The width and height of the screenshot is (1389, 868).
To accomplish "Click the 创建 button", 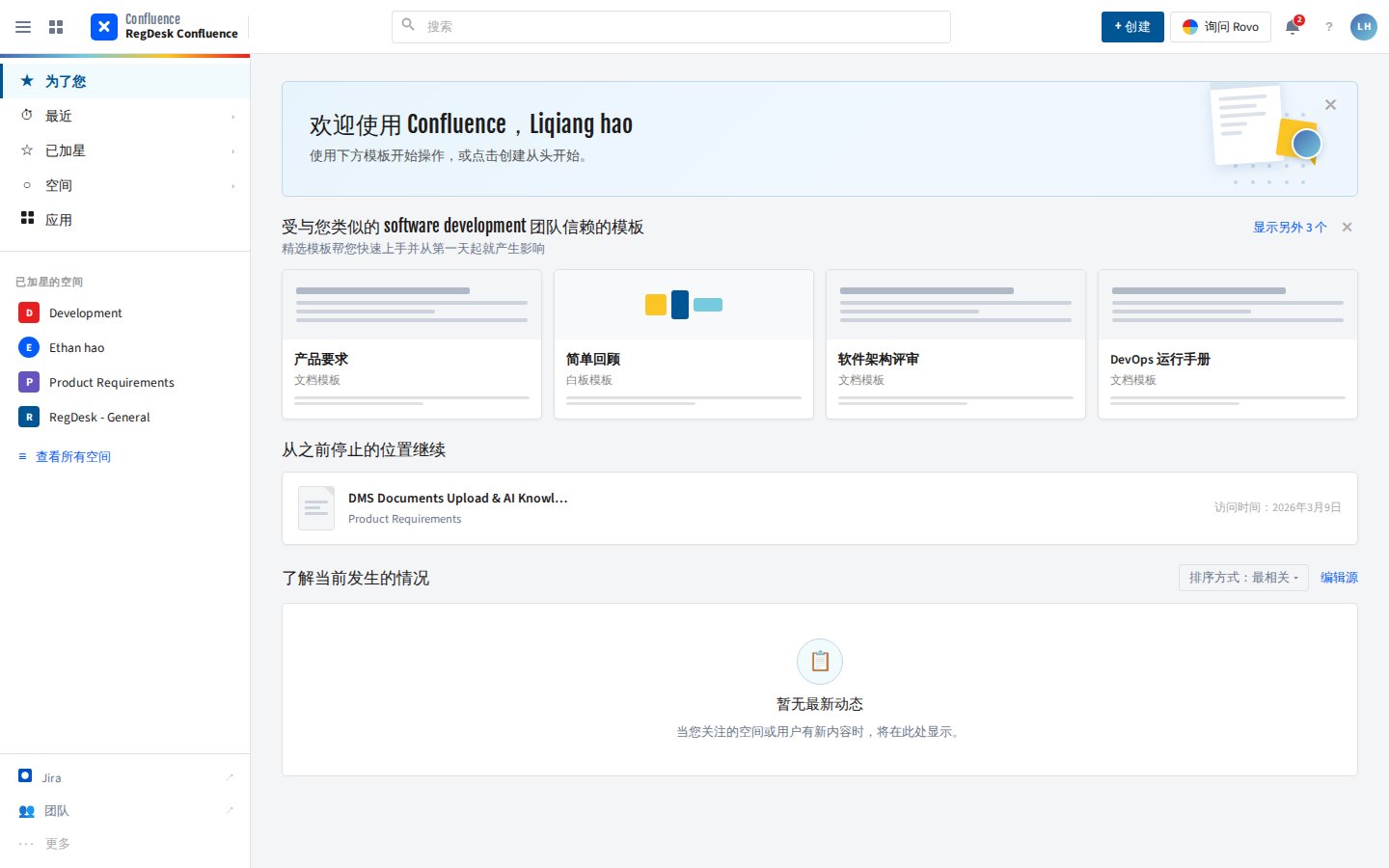I will pyautogui.click(x=1132, y=27).
